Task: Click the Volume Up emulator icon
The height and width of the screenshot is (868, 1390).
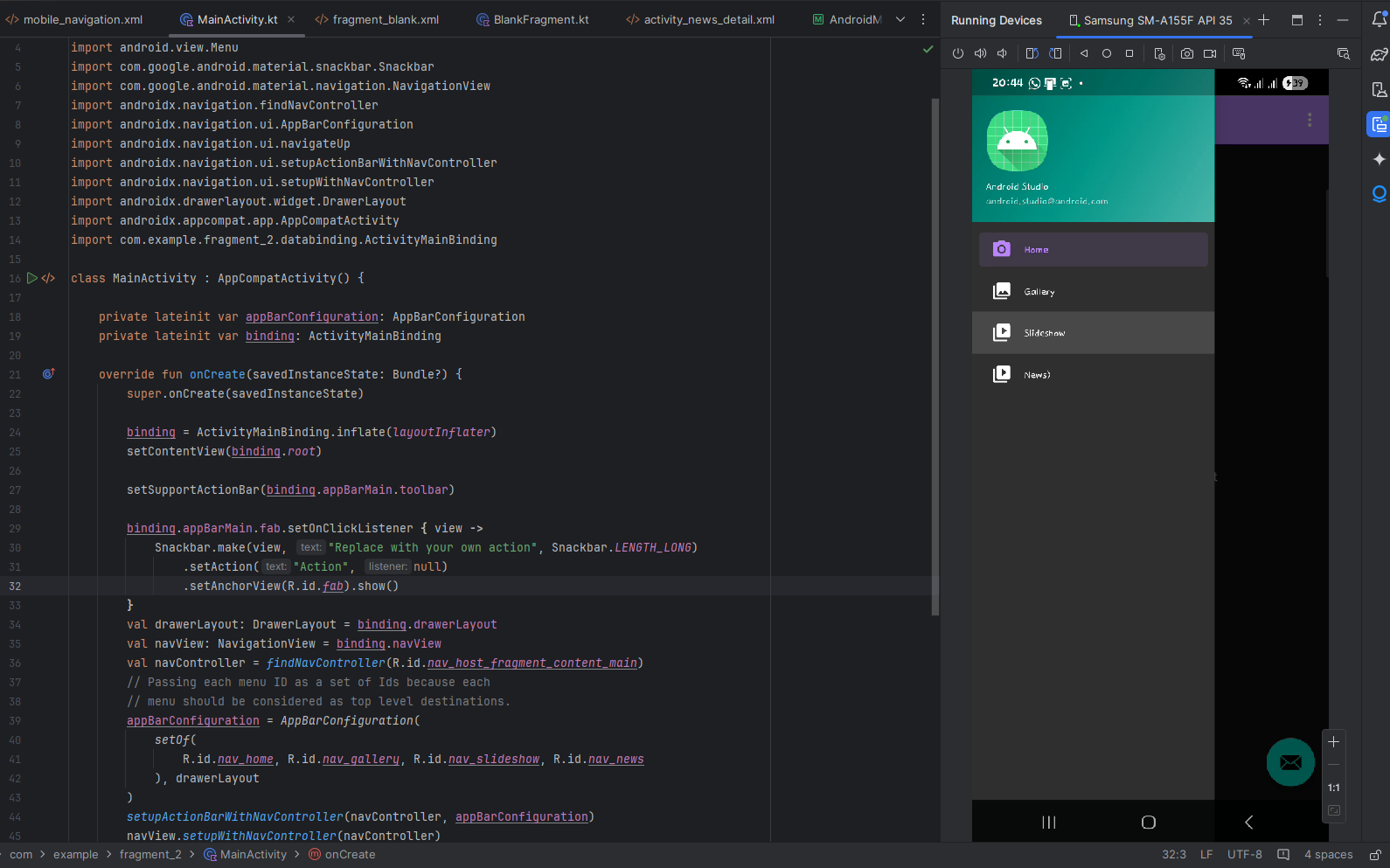Action: point(980,53)
